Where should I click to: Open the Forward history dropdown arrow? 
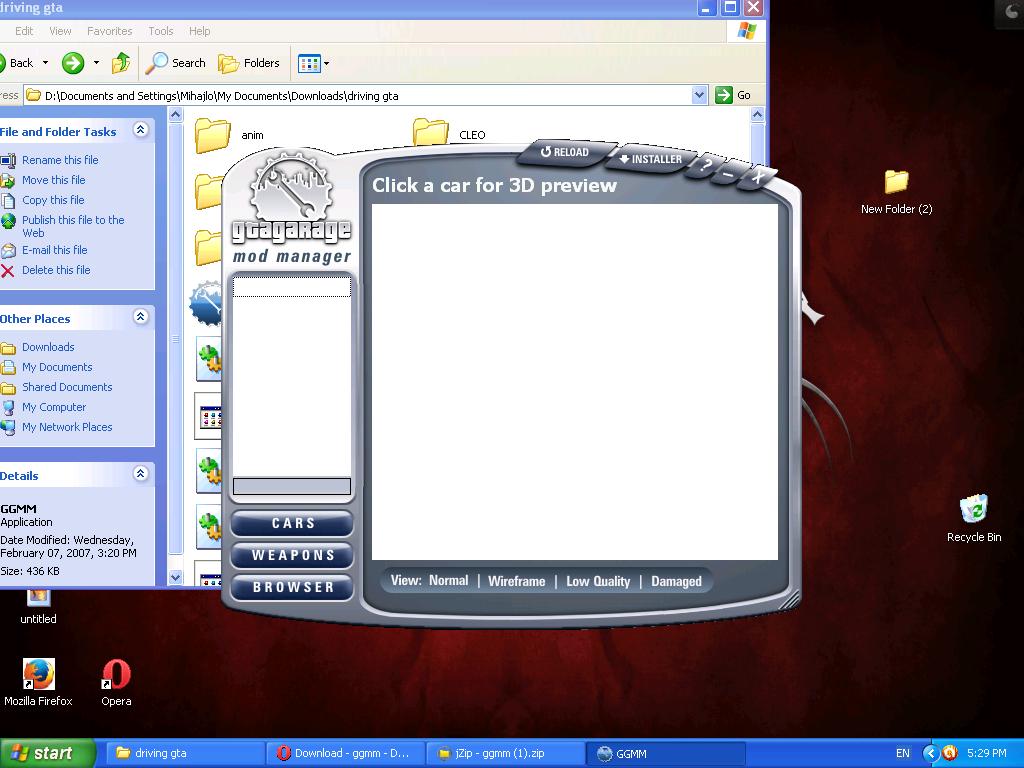point(96,63)
